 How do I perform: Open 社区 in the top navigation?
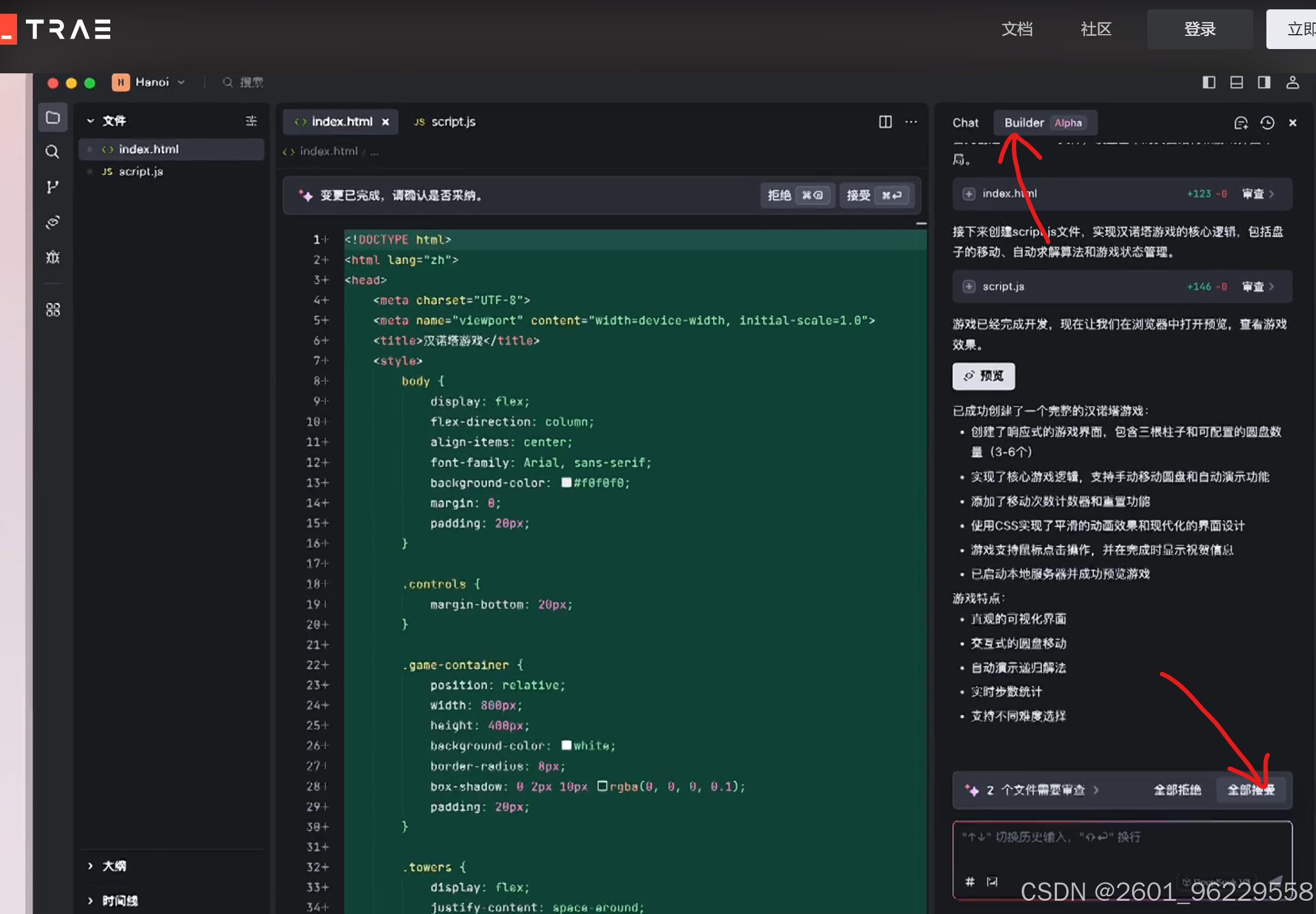pos(1096,29)
